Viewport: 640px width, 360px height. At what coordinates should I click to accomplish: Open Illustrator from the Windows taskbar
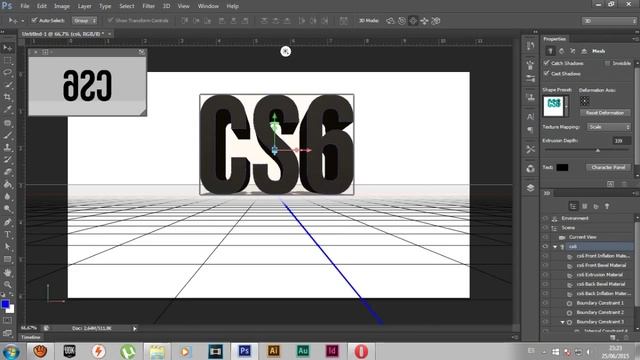273,351
